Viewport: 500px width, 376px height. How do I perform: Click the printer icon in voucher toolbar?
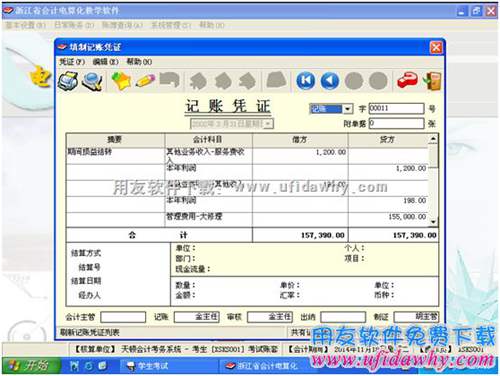tap(68, 81)
